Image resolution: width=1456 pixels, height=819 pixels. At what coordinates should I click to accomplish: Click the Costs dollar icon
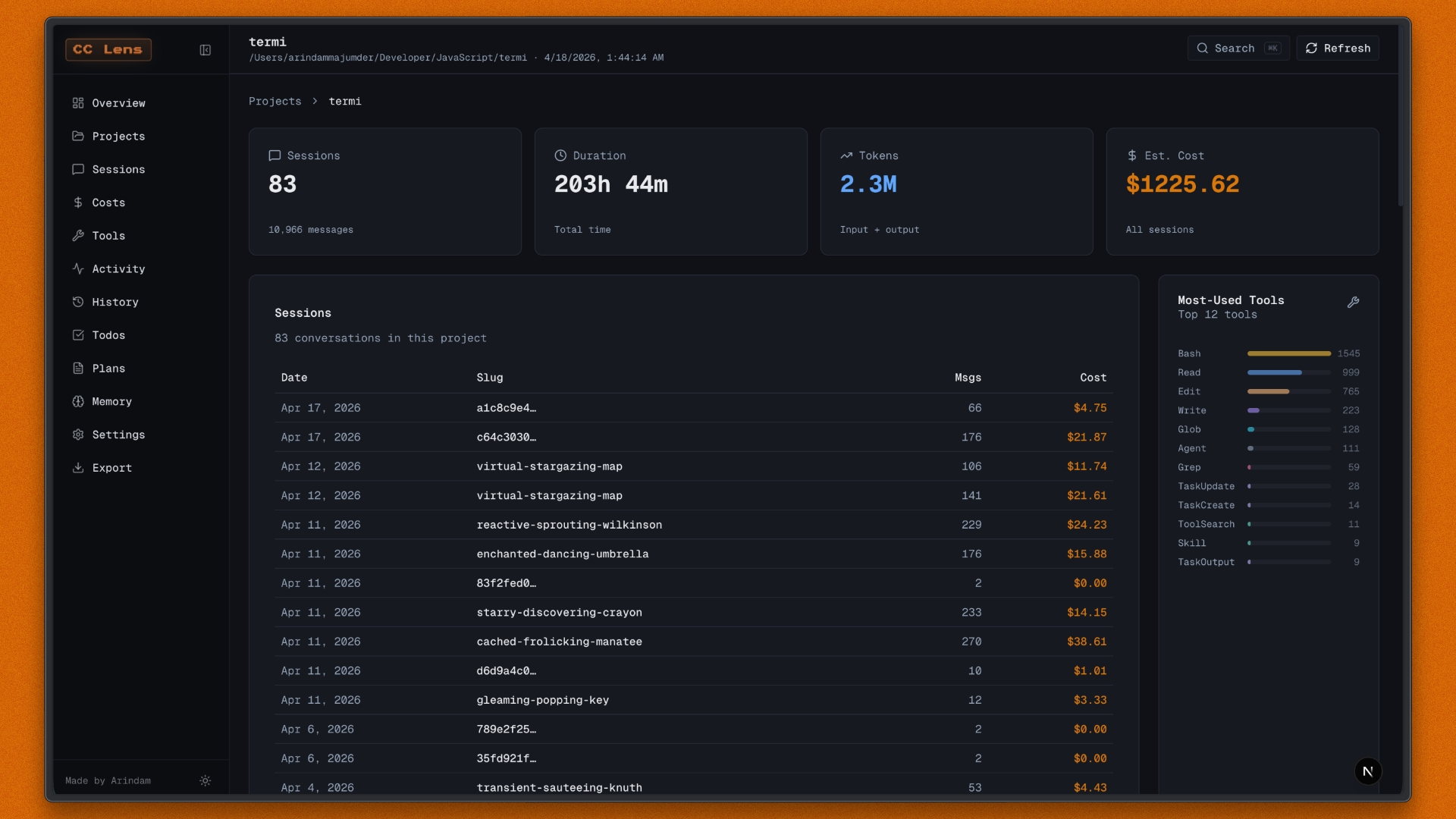tap(78, 202)
